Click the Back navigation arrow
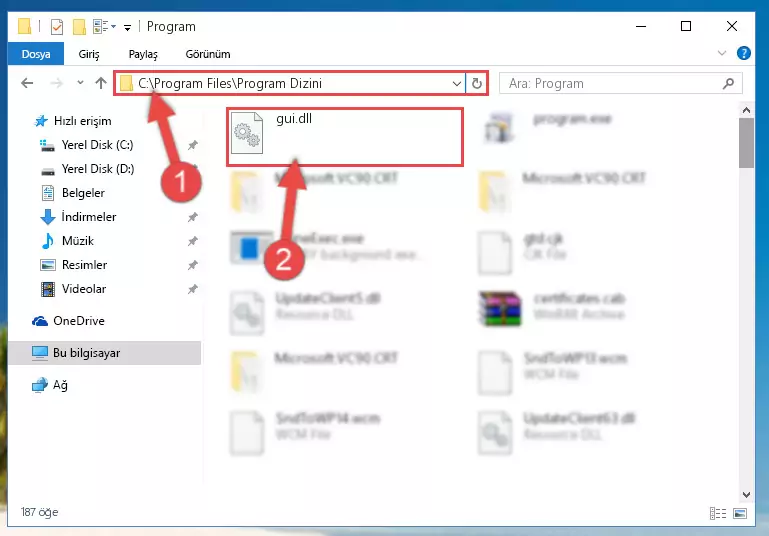 (x=27, y=83)
